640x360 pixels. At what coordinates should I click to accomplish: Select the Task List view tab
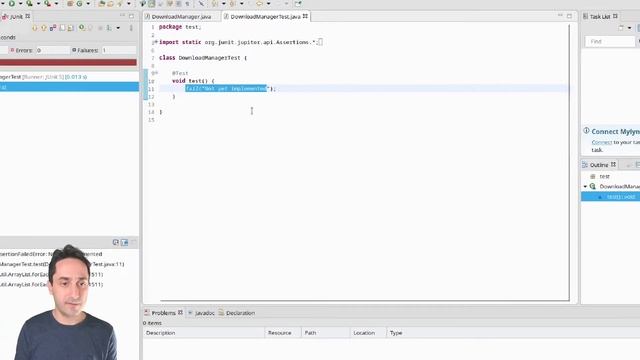[600, 16]
